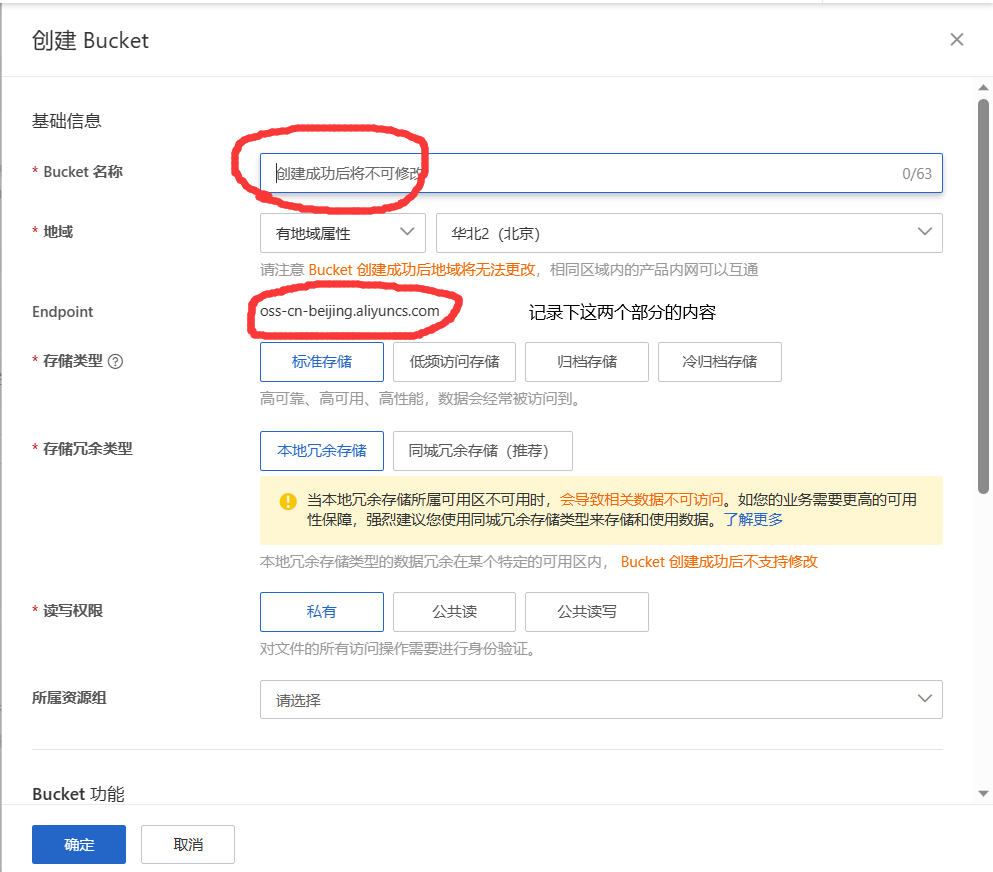Image resolution: width=993 pixels, height=872 pixels.
Task: Click the oss-cn-beijing.aliyuncs.com endpoint text
Action: [x=350, y=311]
